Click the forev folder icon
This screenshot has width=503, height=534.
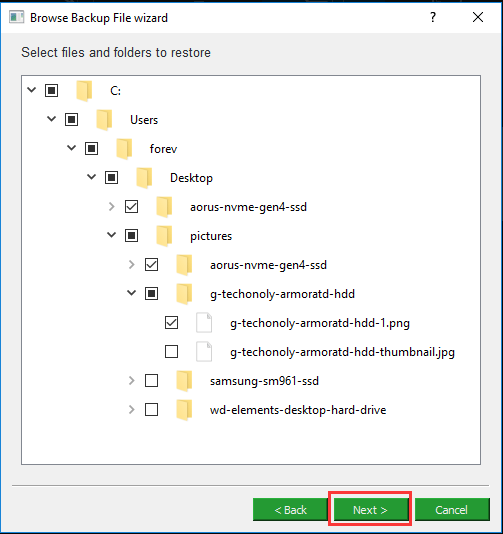(124, 149)
